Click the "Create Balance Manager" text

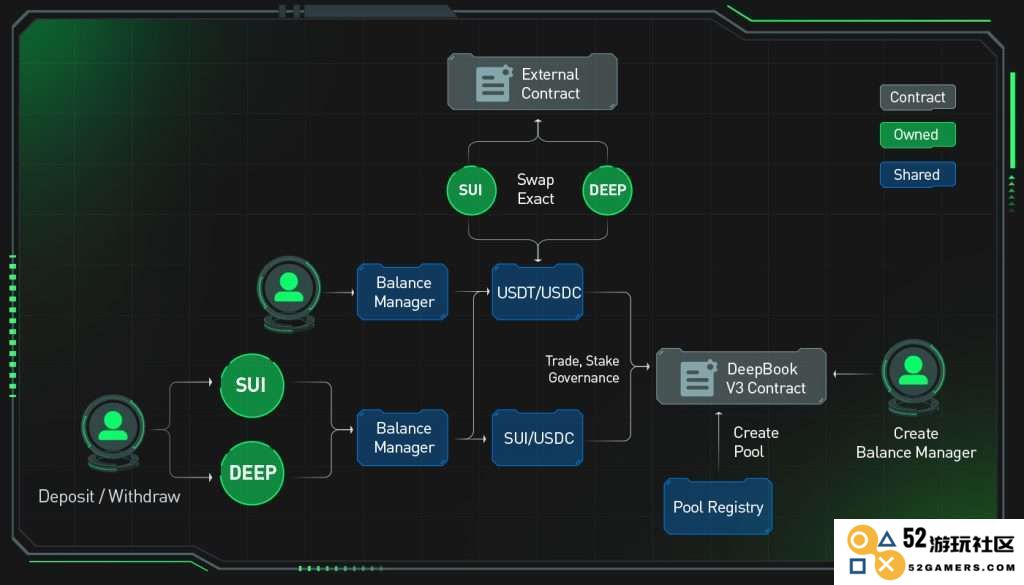click(x=916, y=443)
